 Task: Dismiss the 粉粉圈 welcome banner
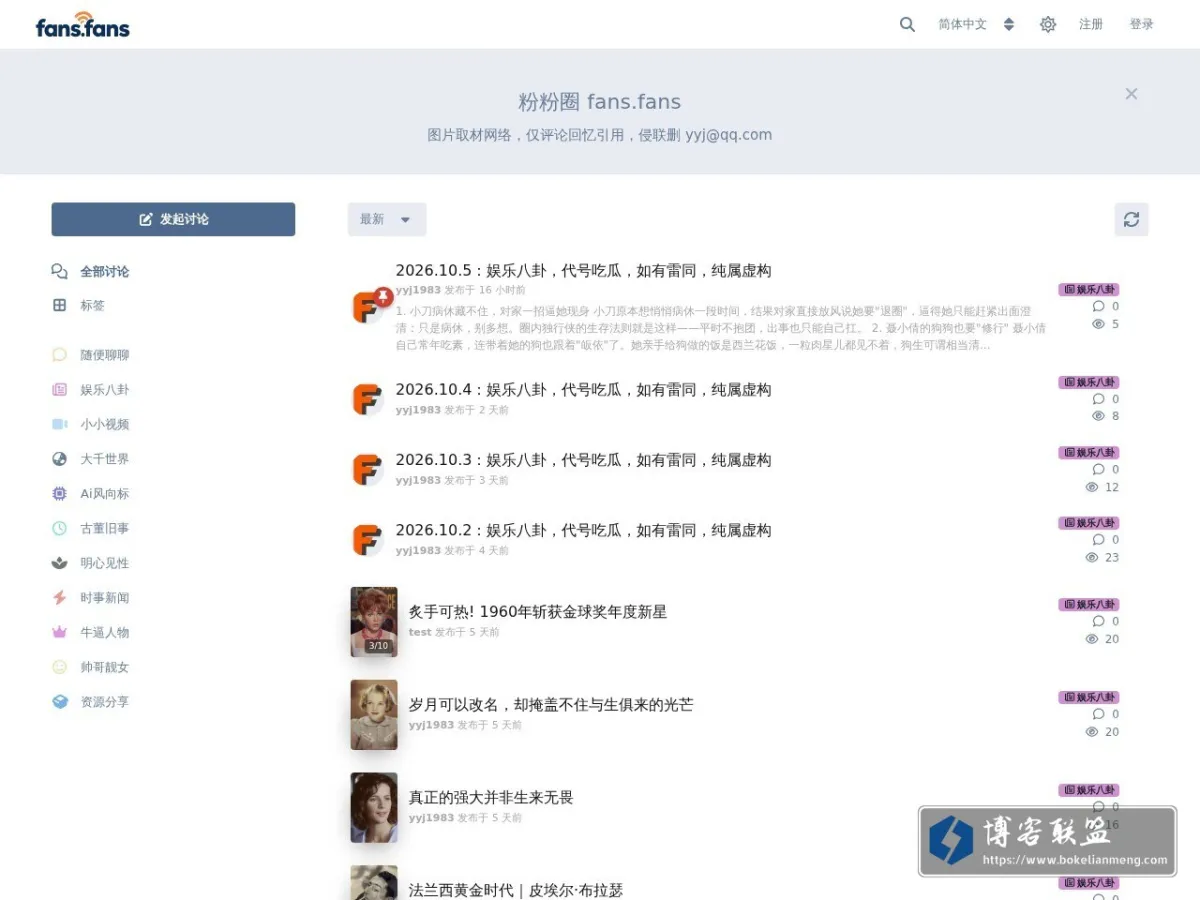pos(1131,93)
